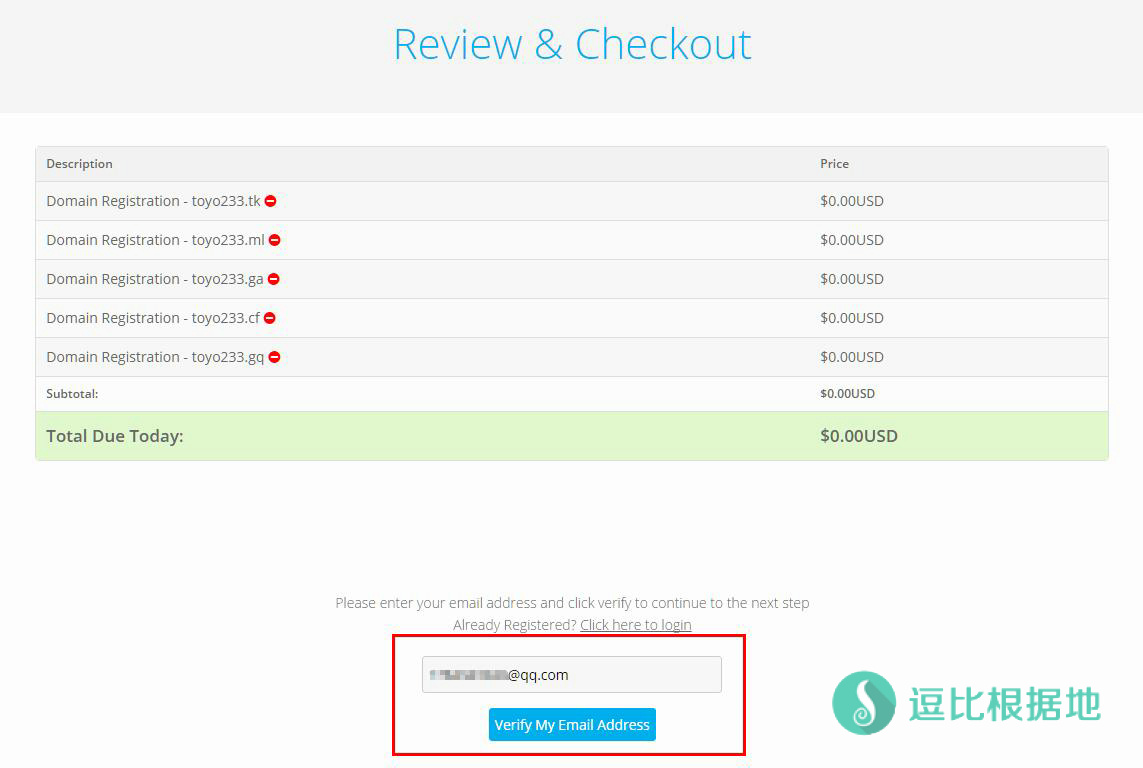Delete toyo233.gq domain registration item
This screenshot has height=768, width=1143.
274,357
